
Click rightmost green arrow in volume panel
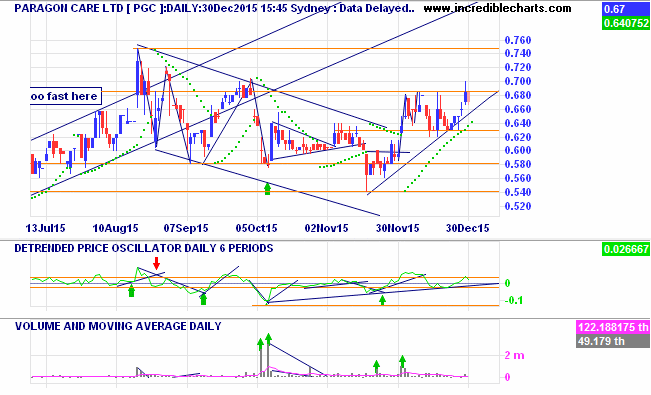pyautogui.click(x=402, y=361)
